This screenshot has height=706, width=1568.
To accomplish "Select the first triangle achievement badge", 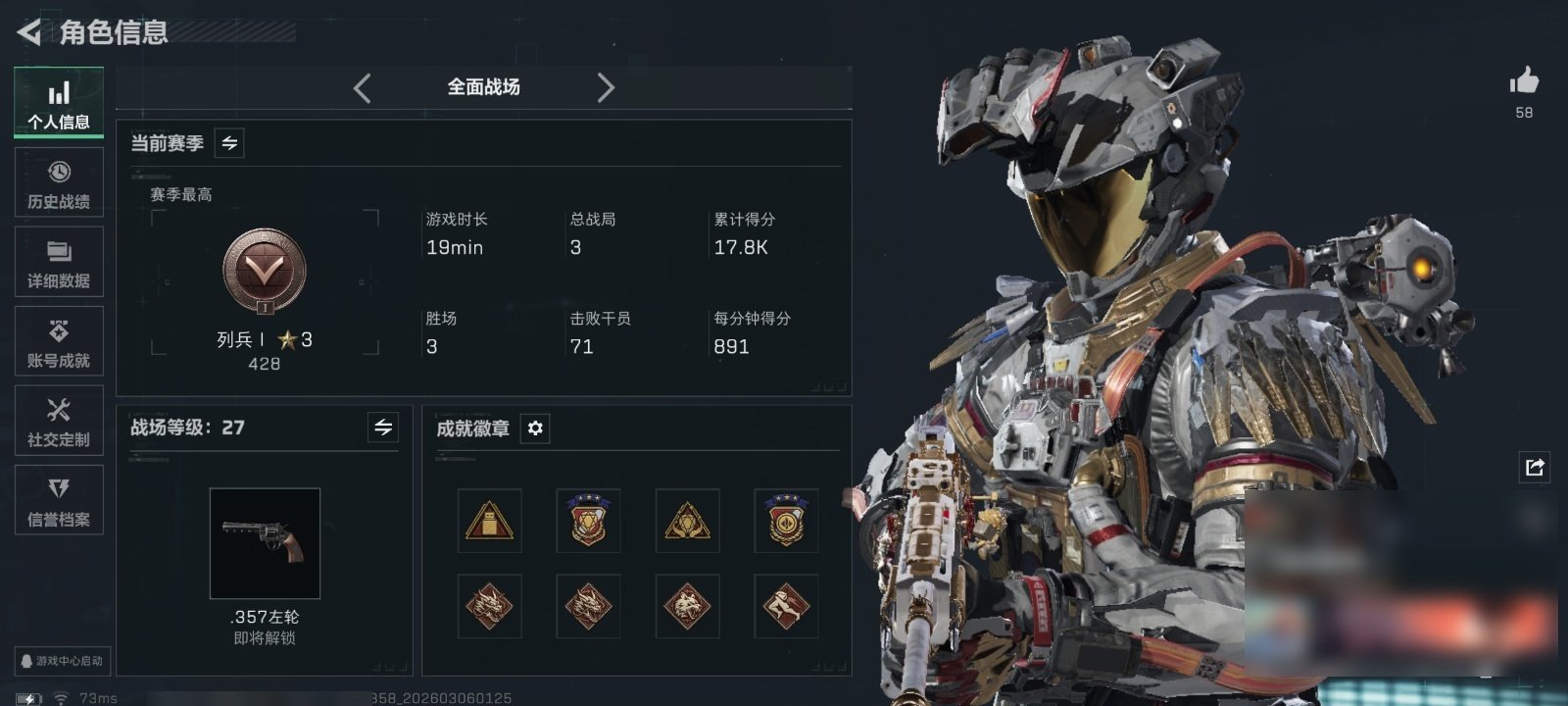I will tap(490, 521).
